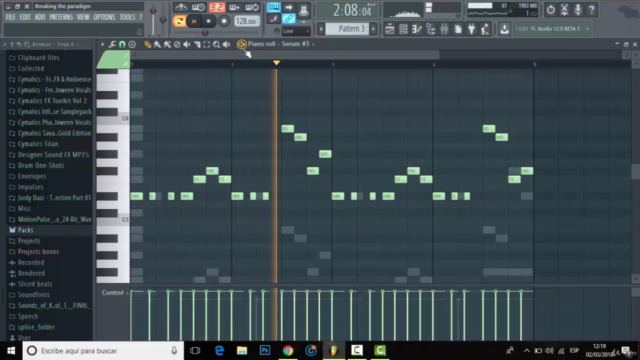
Task: Select the Delete tool in piano roll
Action: pyautogui.click(x=177, y=44)
